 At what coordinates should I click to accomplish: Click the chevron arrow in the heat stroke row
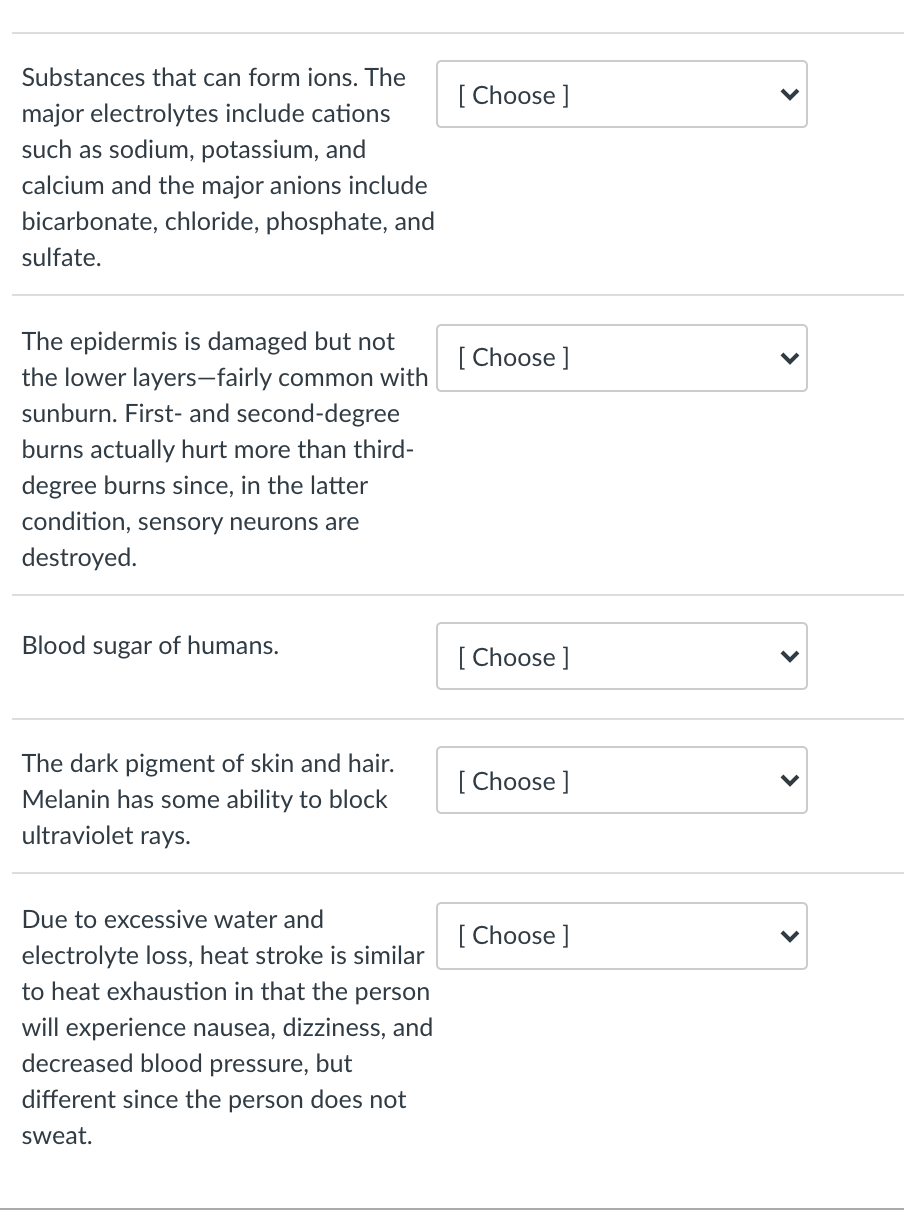[789, 935]
